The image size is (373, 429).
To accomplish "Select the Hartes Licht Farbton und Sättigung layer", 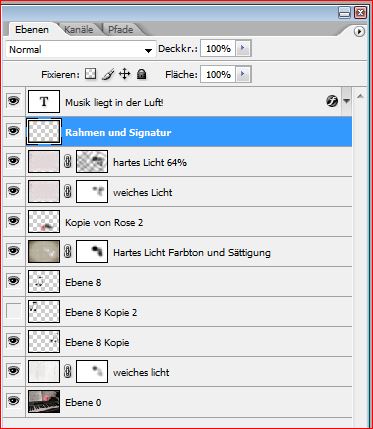I will [x=189, y=252].
